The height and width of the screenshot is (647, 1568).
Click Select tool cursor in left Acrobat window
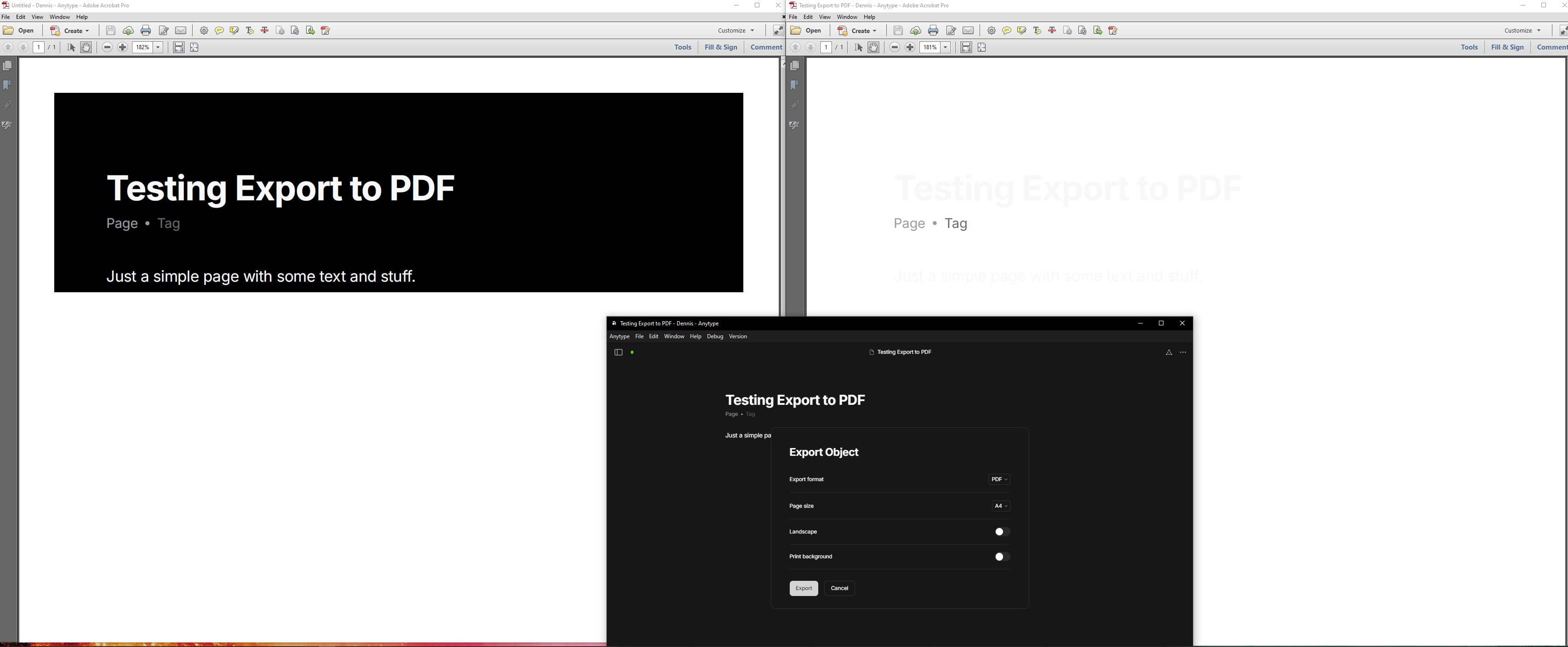[x=71, y=47]
